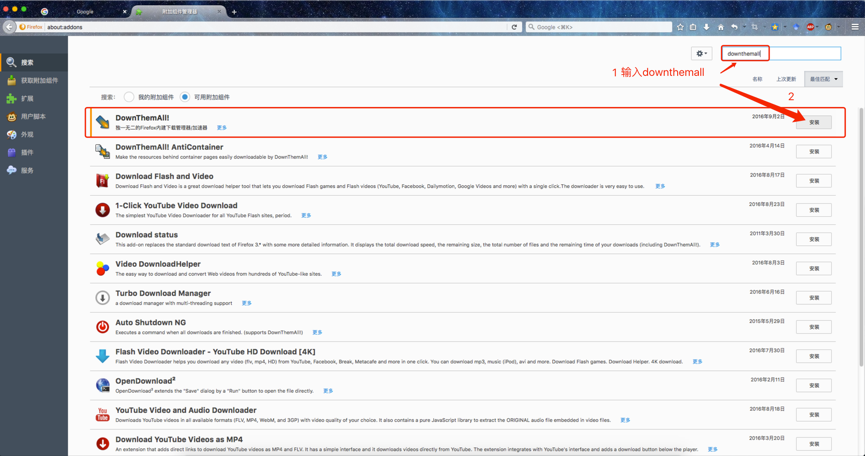
Task: Install DownThemAll! AntiContainer with 安装
Action: 814,152
